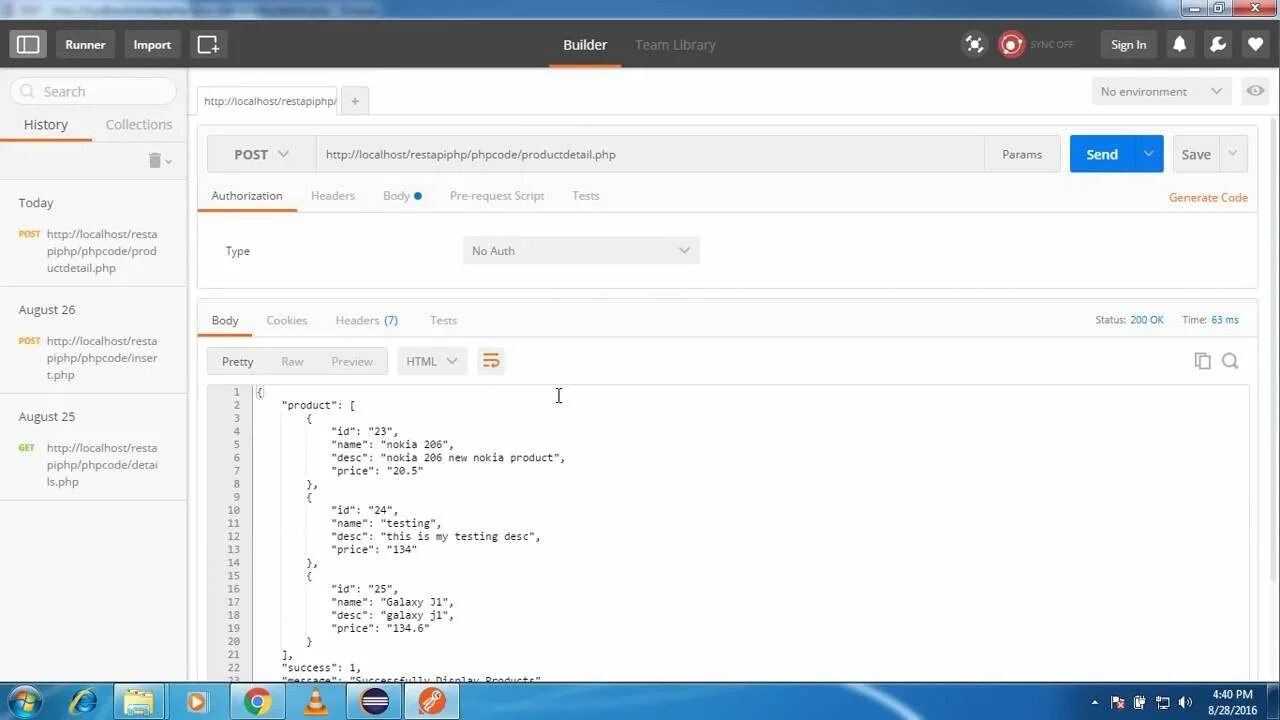Search the response body magnifier icon
1280x720 pixels.
1230,361
